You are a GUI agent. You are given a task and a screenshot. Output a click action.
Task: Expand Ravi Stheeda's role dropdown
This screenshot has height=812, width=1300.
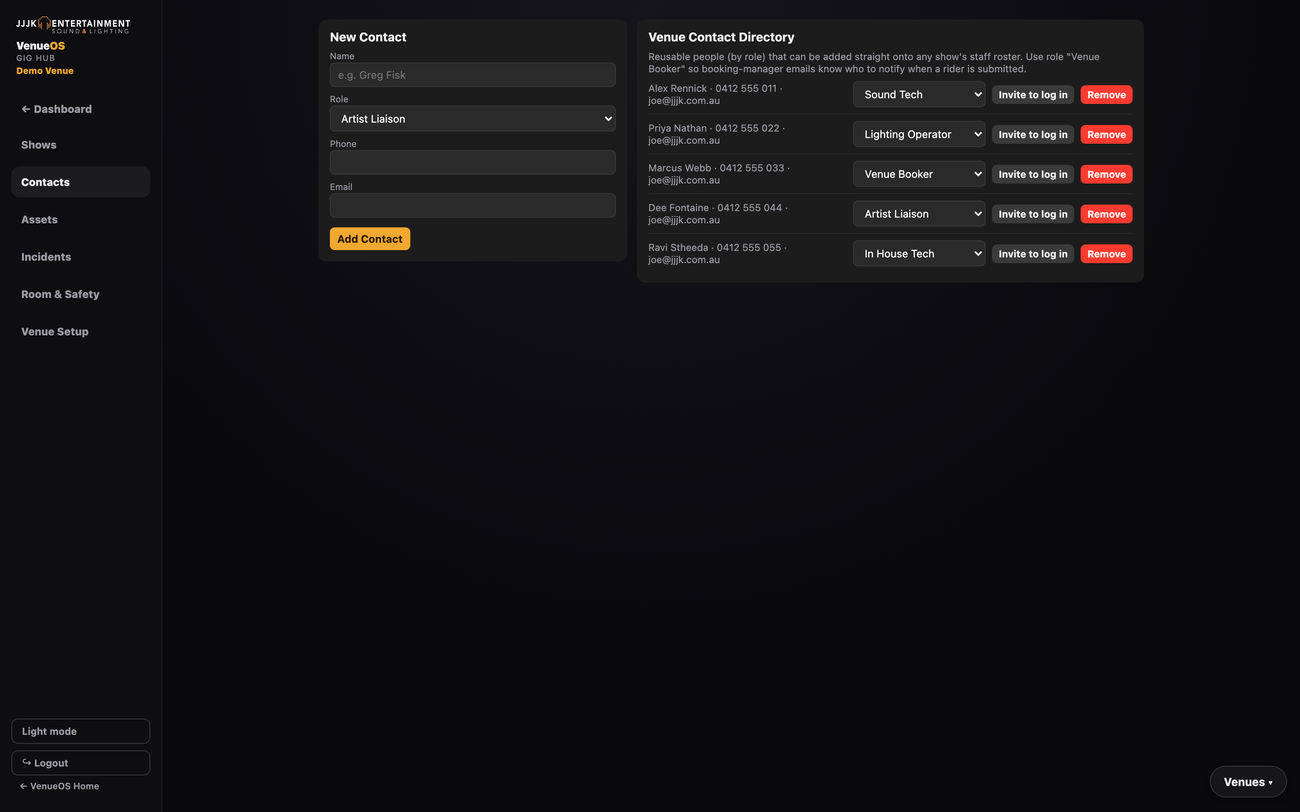tap(919, 254)
